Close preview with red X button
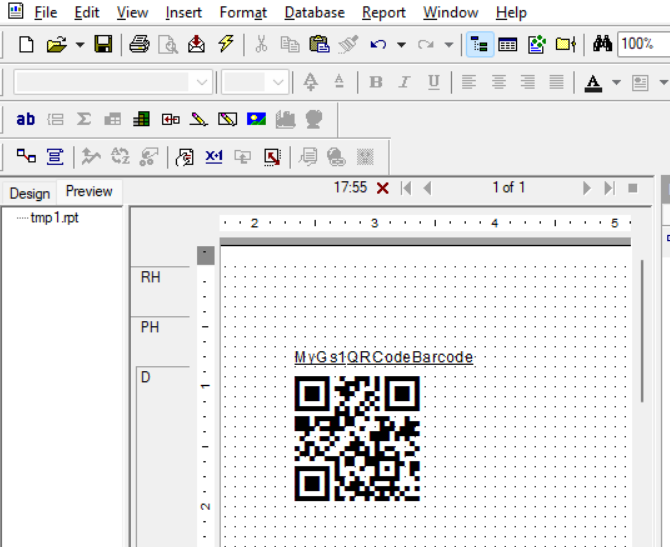Screen dimensions: 670x547 point(382,188)
